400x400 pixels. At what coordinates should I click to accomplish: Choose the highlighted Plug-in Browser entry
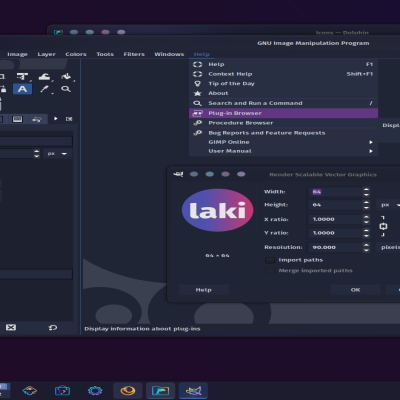click(x=283, y=113)
